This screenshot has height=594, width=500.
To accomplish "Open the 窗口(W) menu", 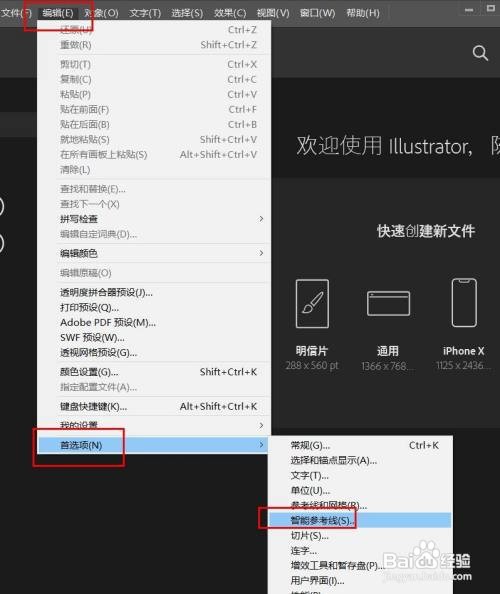I will tap(317, 13).
